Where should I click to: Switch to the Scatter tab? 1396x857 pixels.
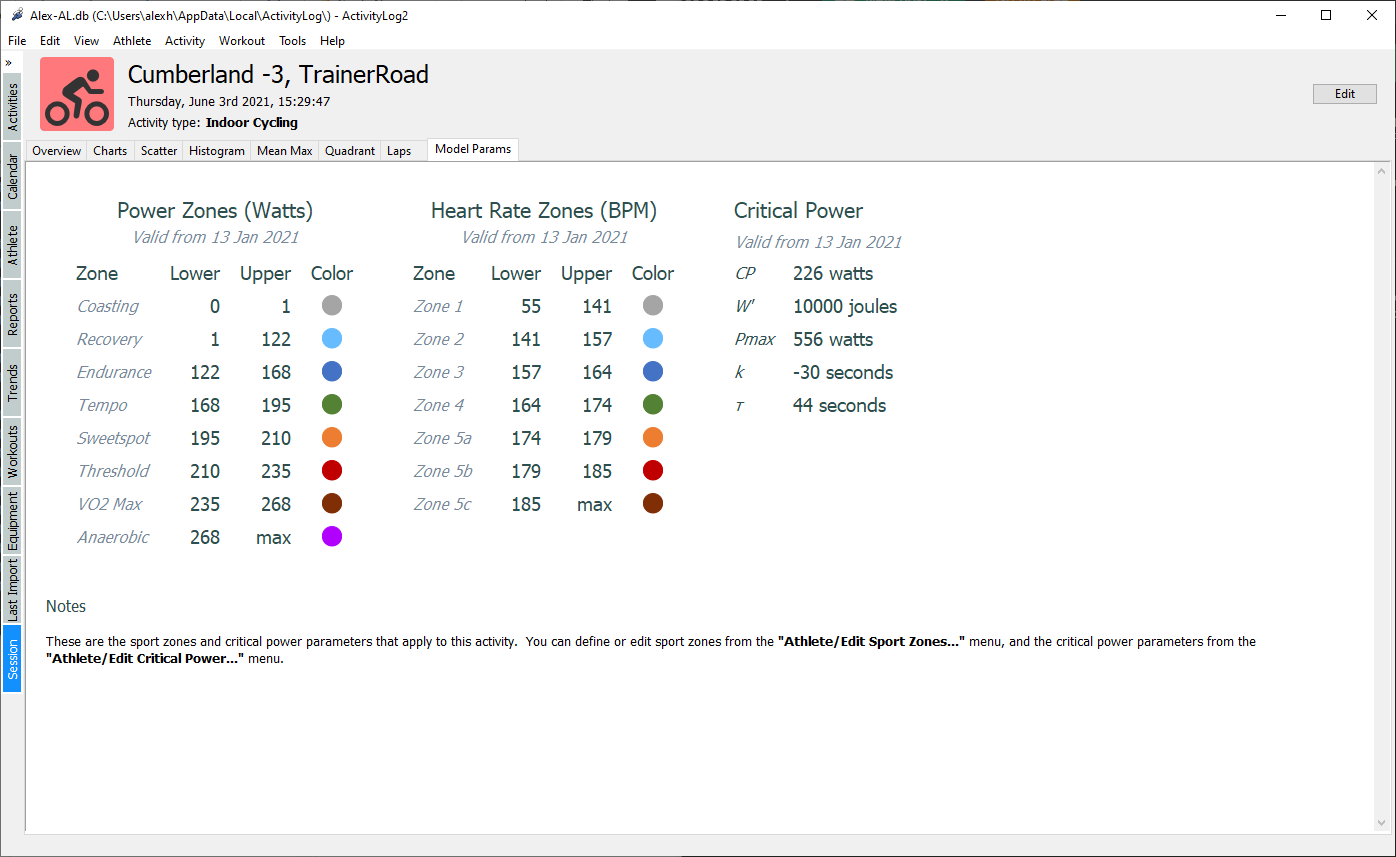pos(159,151)
